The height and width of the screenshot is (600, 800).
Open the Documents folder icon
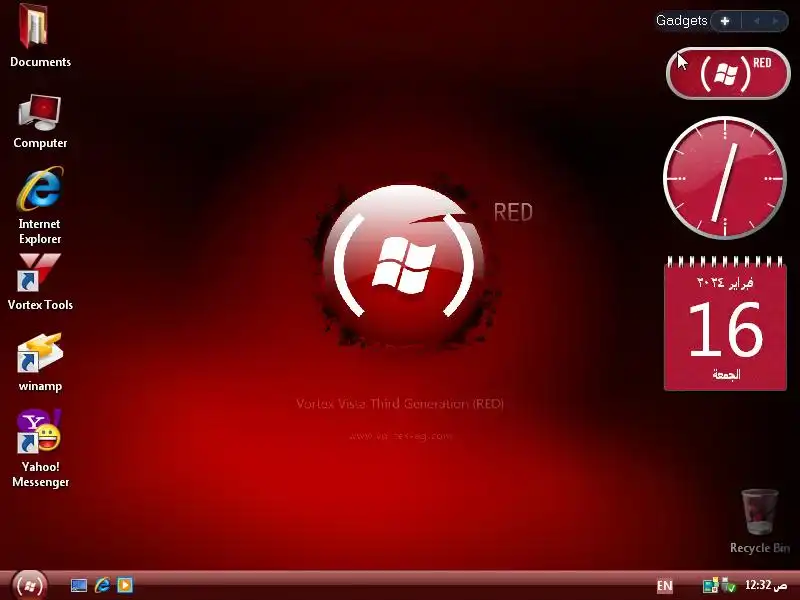pyautogui.click(x=34, y=26)
